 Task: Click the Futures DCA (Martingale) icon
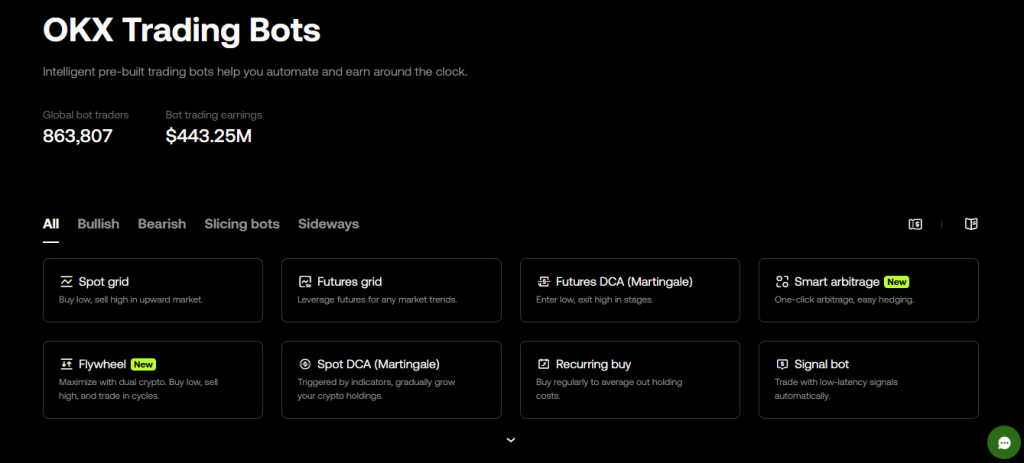click(x=543, y=282)
